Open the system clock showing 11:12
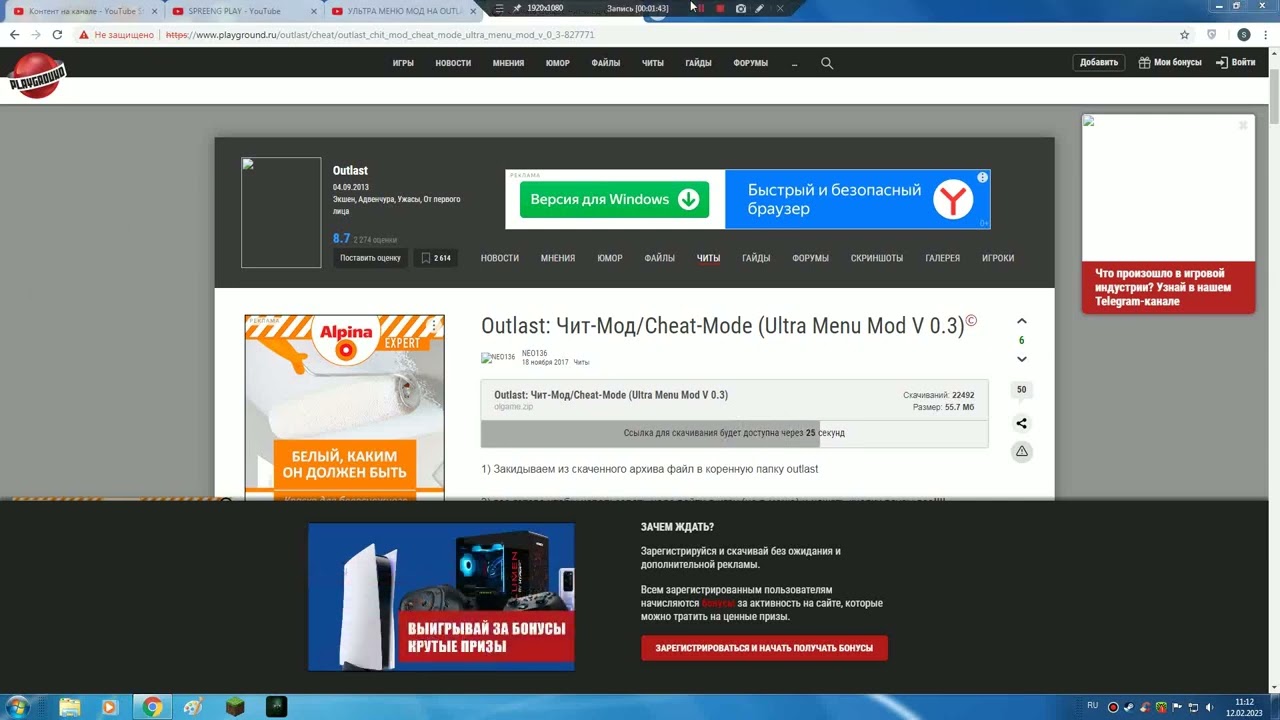This screenshot has height=720, width=1280. (x=1244, y=707)
